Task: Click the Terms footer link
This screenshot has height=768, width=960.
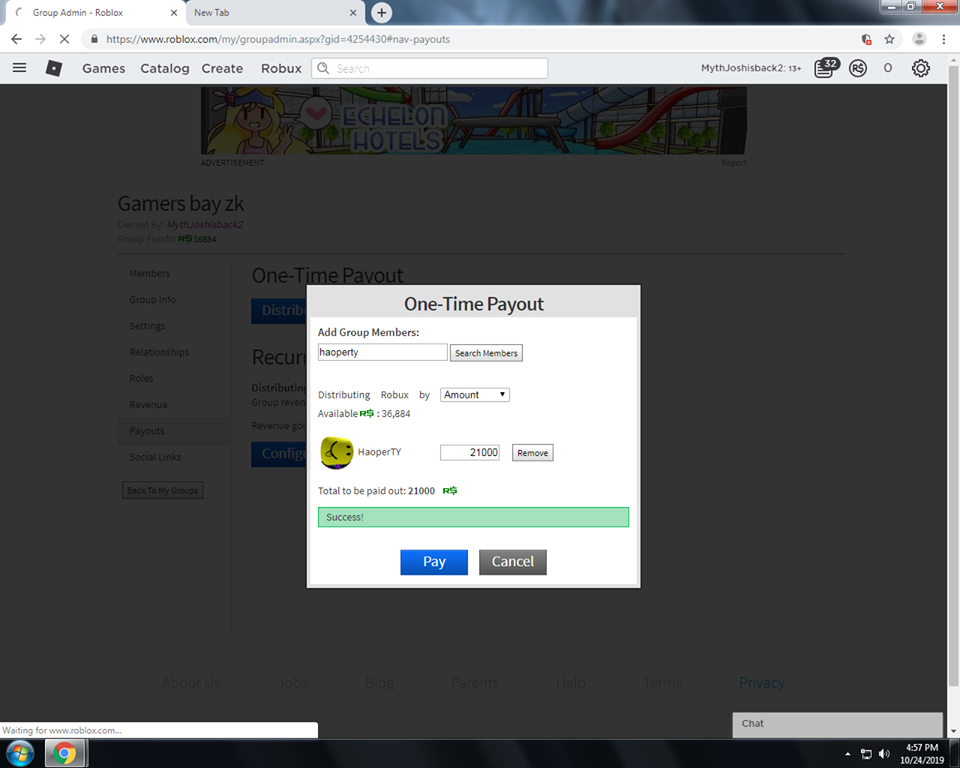Action: click(662, 683)
